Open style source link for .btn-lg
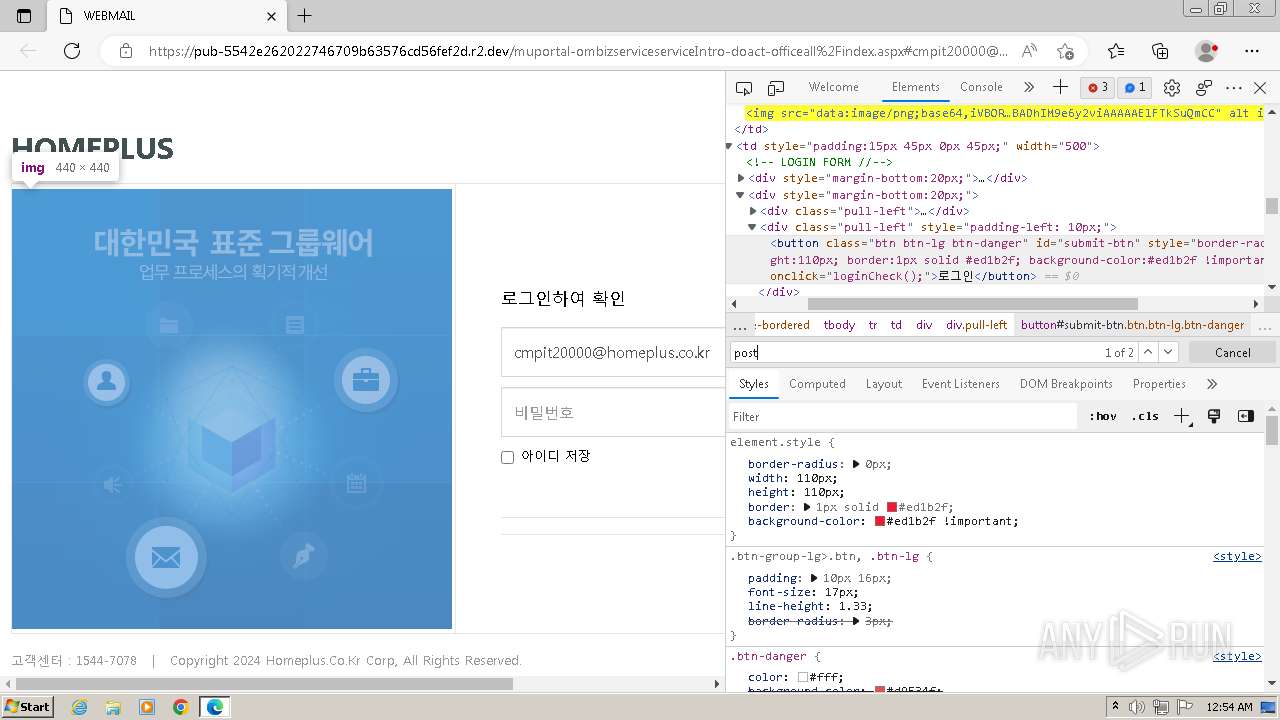 coord(1237,556)
